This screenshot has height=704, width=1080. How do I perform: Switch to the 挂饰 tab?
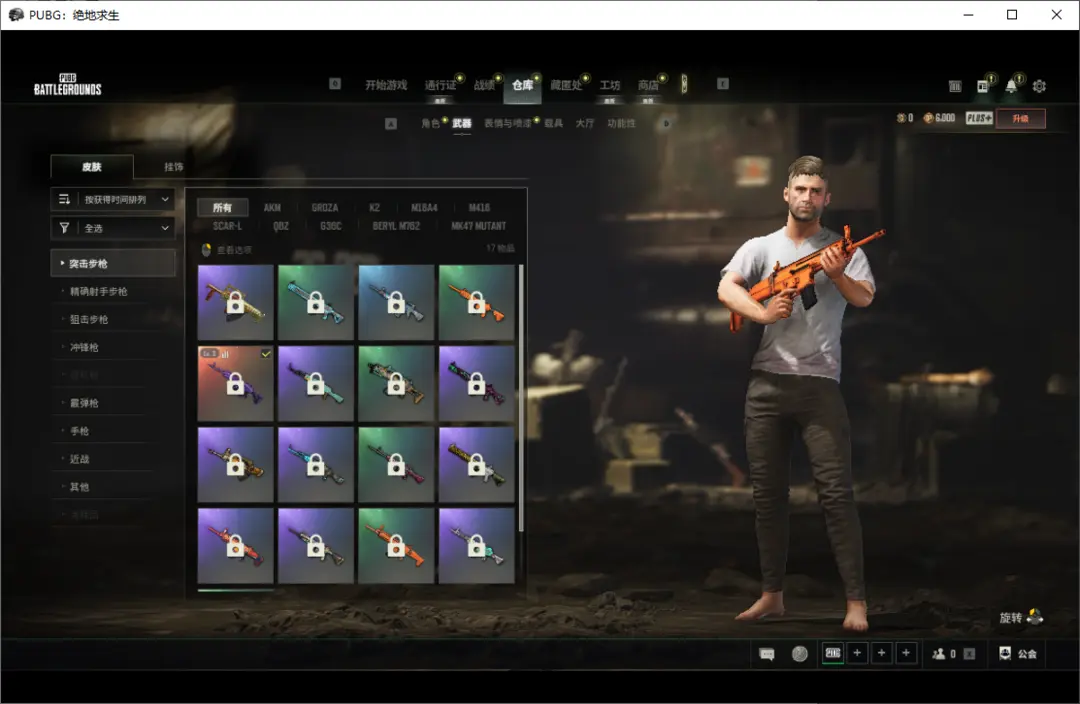pyautogui.click(x=173, y=167)
